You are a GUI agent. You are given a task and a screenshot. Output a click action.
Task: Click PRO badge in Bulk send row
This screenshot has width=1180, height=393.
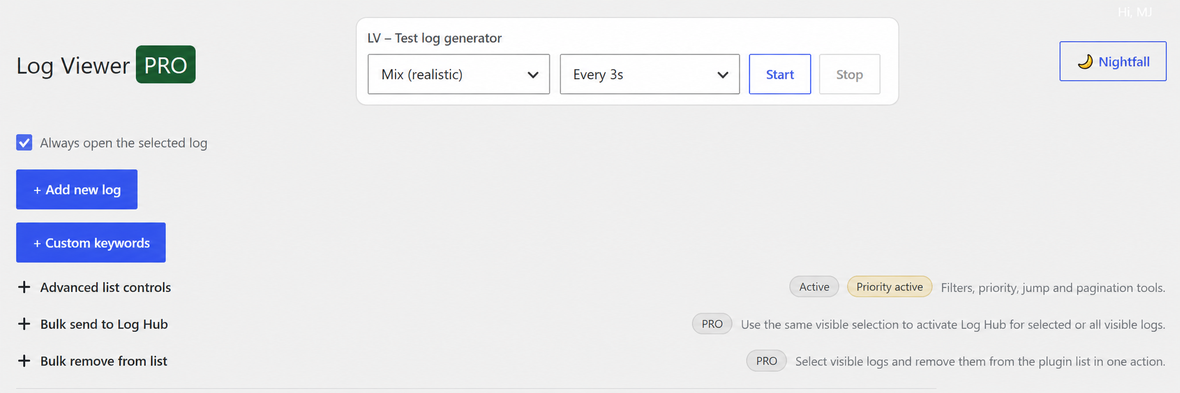click(713, 324)
